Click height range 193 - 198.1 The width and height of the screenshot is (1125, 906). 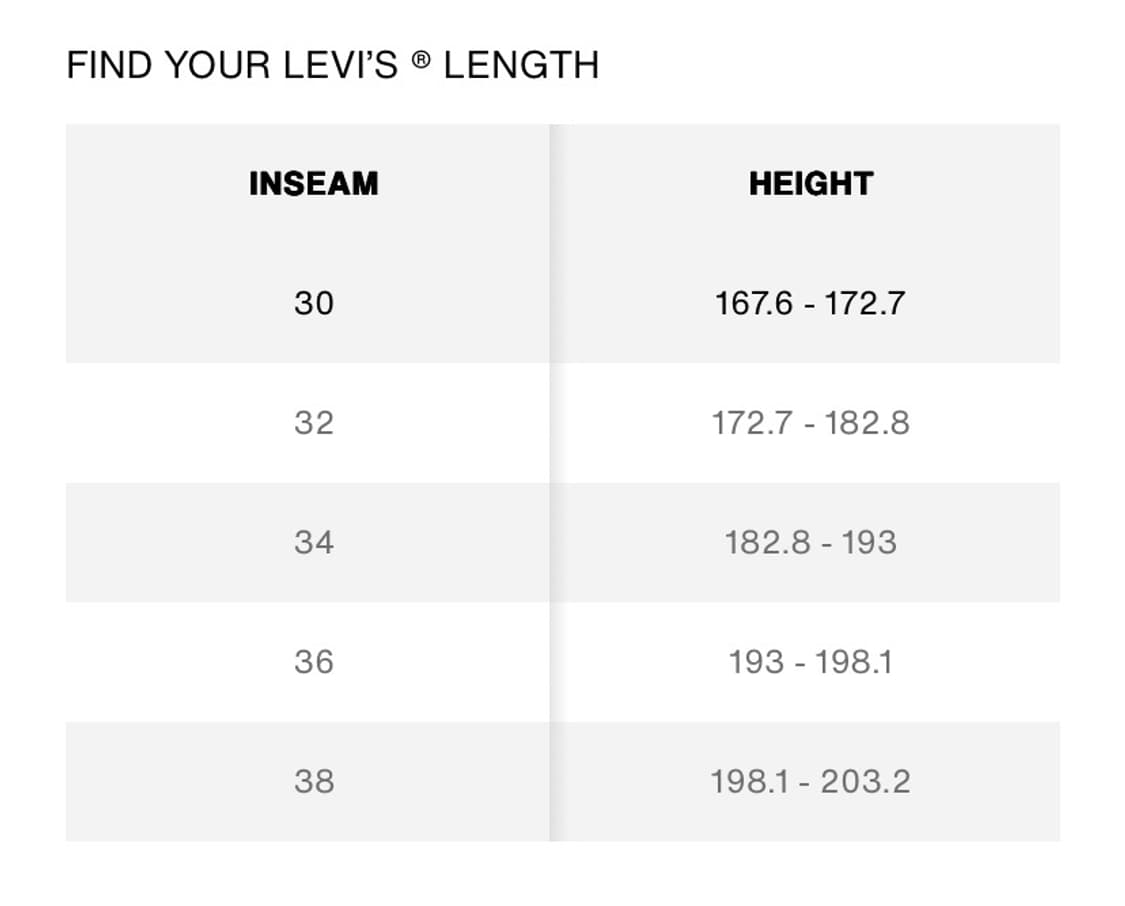[x=810, y=661]
